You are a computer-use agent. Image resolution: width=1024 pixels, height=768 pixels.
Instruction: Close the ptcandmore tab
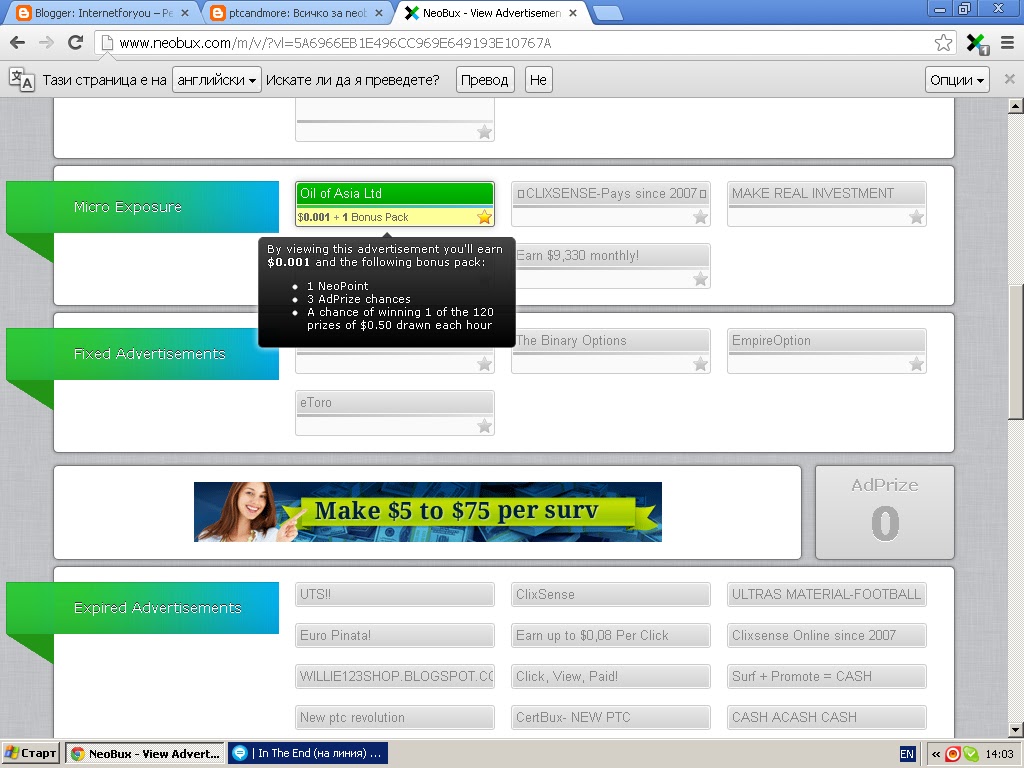(379, 12)
